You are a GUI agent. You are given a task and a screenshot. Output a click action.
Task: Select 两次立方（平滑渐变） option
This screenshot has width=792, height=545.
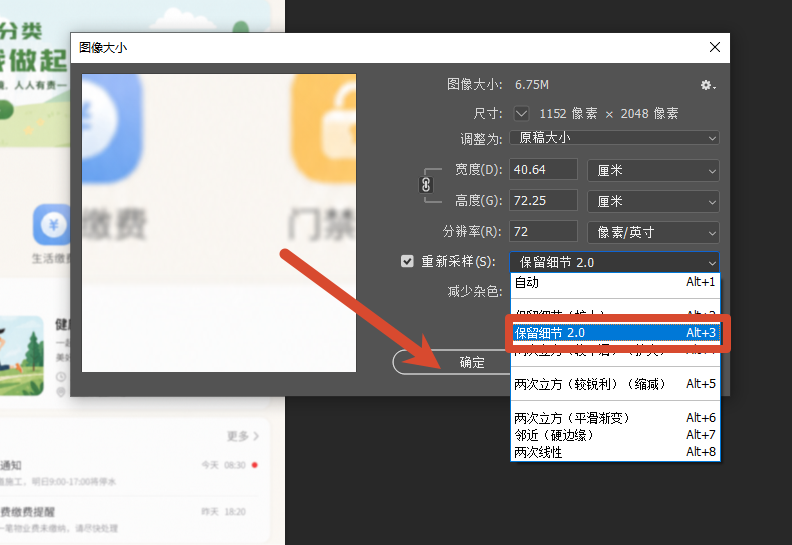coord(615,418)
